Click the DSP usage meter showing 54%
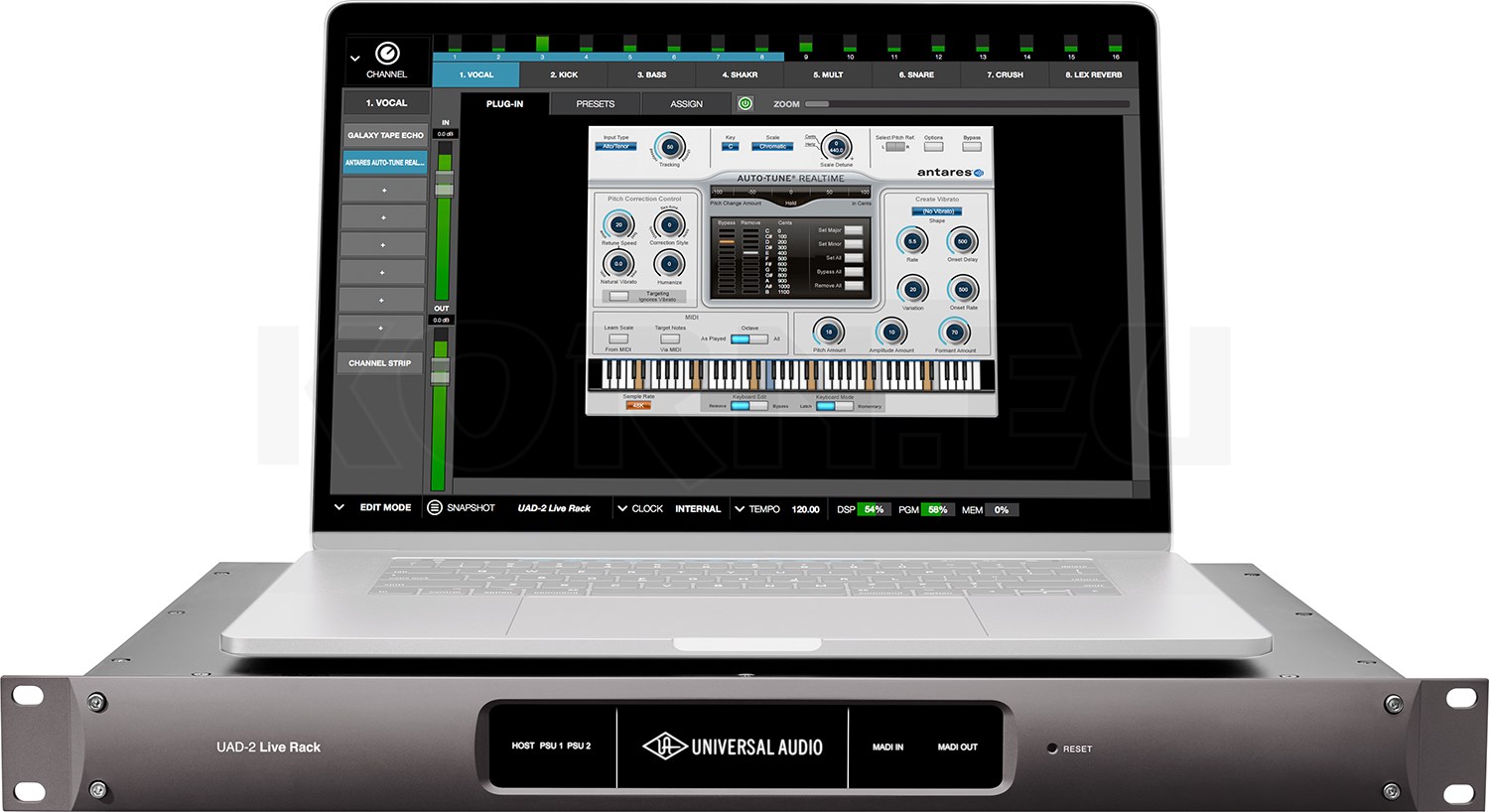The height and width of the screenshot is (812, 1489). (x=872, y=509)
